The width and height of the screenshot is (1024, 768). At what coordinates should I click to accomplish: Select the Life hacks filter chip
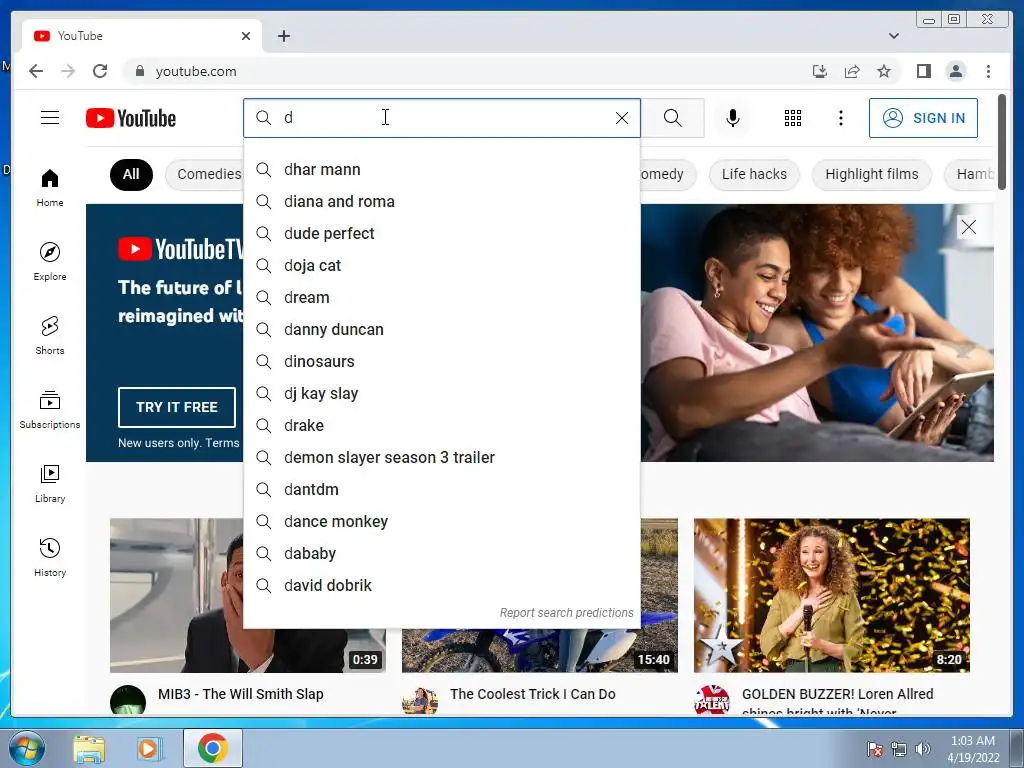point(754,174)
